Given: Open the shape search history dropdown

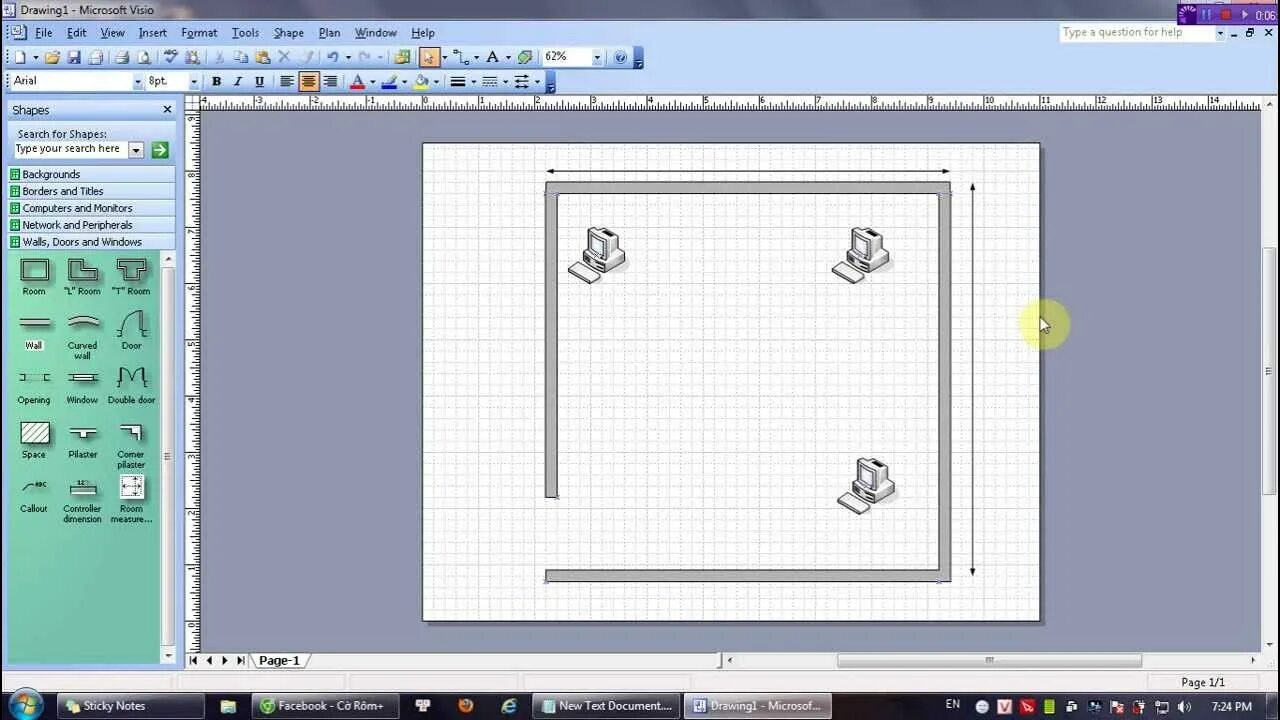Looking at the screenshot, I should tap(136, 149).
